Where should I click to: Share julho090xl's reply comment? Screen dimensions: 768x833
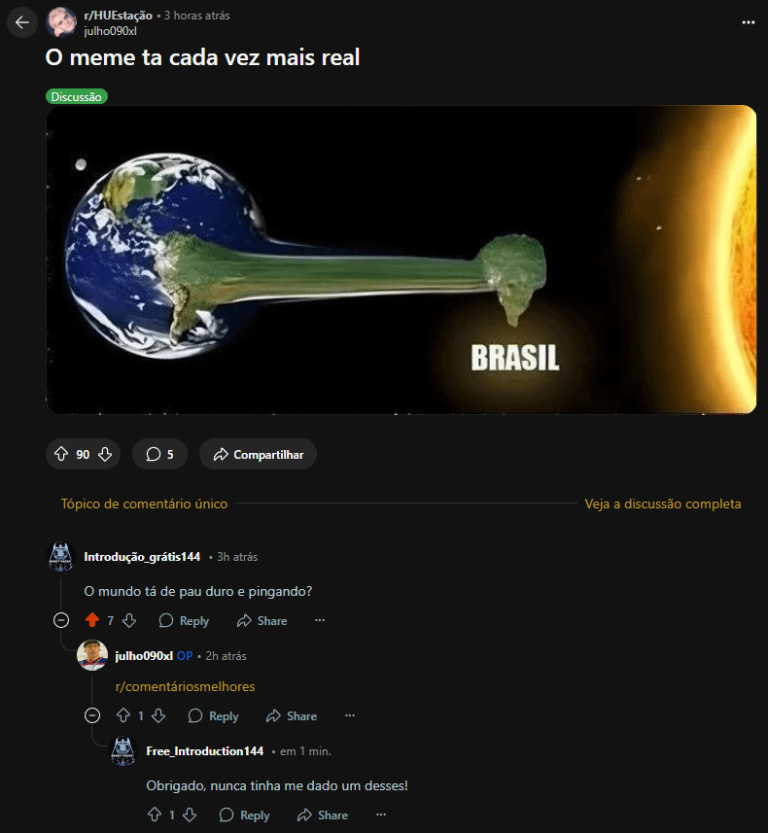(292, 716)
